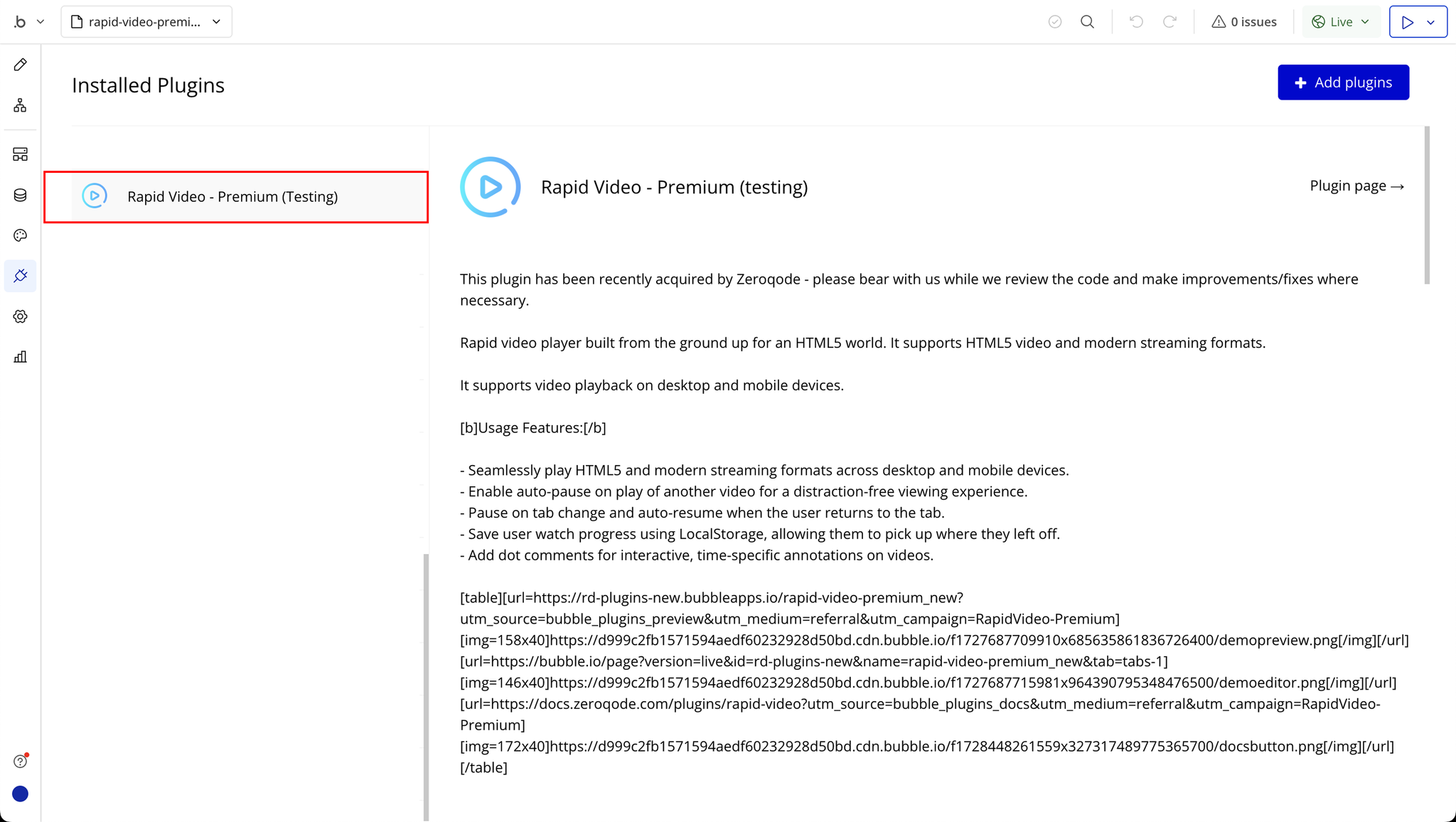The width and height of the screenshot is (1456, 822).
Task: Click the docsbutton.png image URL line
Action: [x=927, y=747]
